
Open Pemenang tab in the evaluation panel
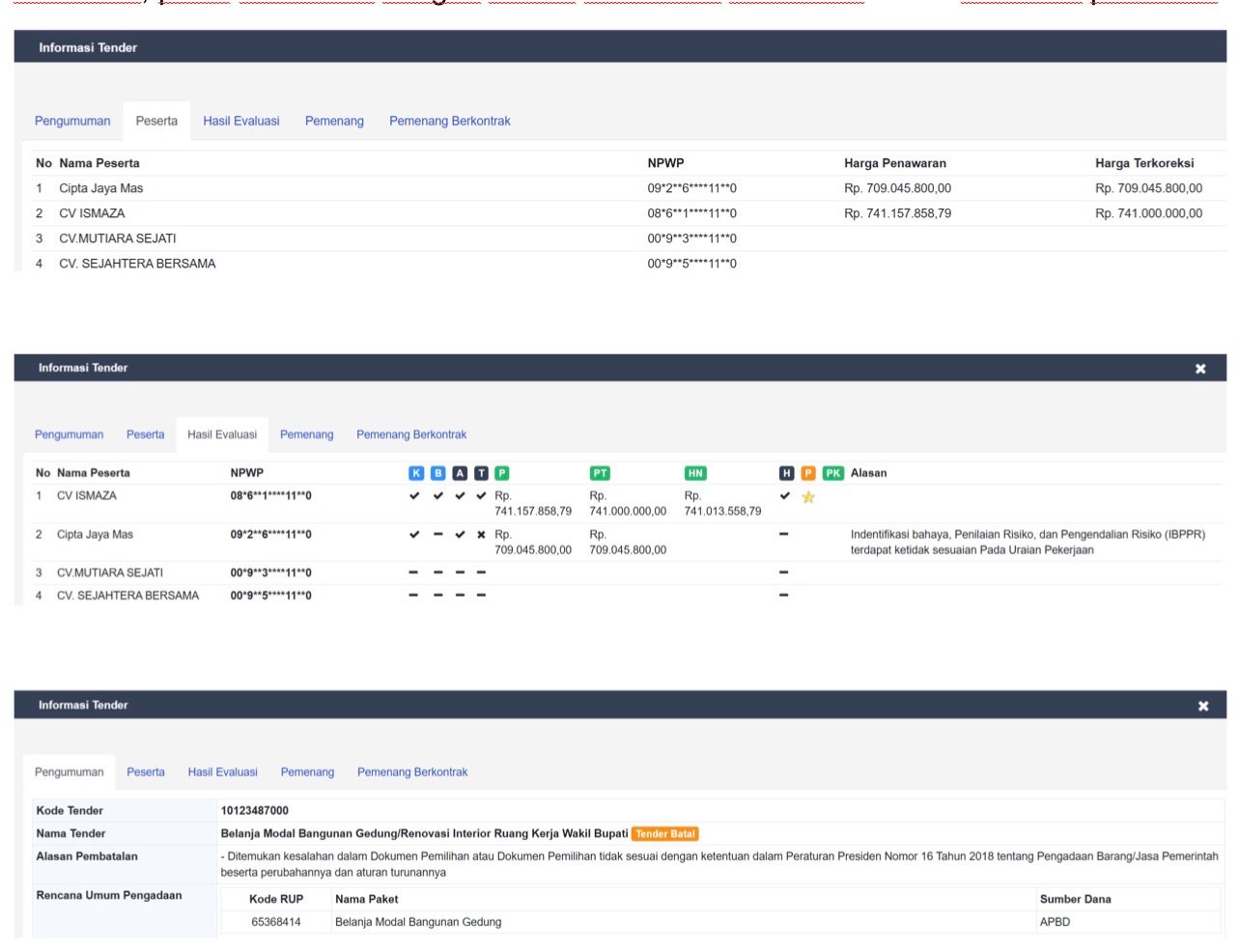[306, 434]
